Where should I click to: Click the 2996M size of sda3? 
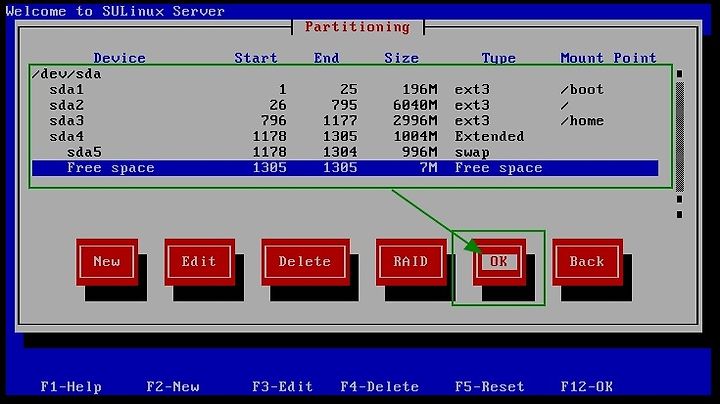[415, 121]
